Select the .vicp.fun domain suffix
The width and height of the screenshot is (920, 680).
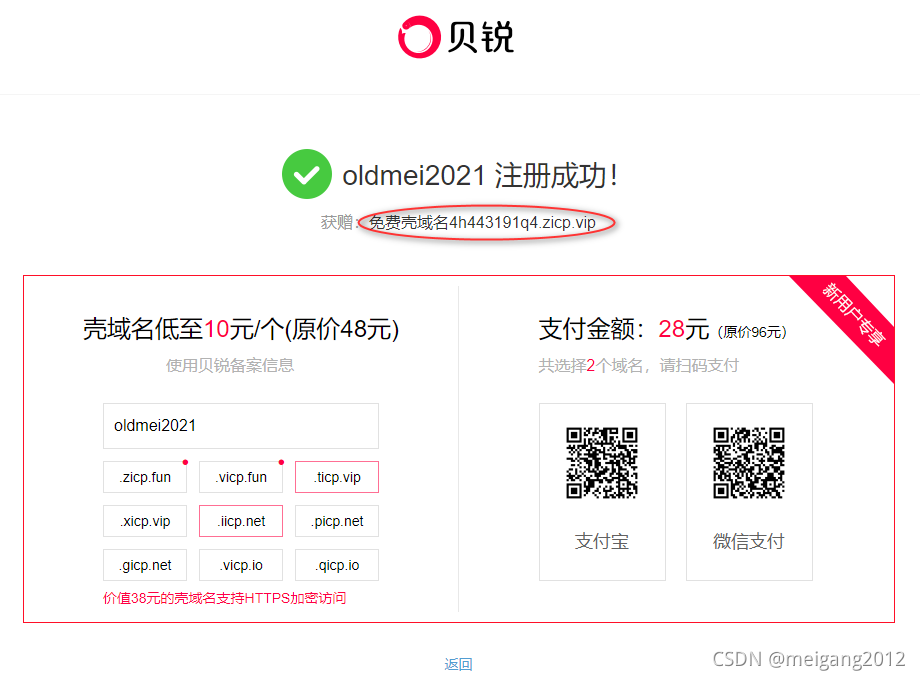241,477
